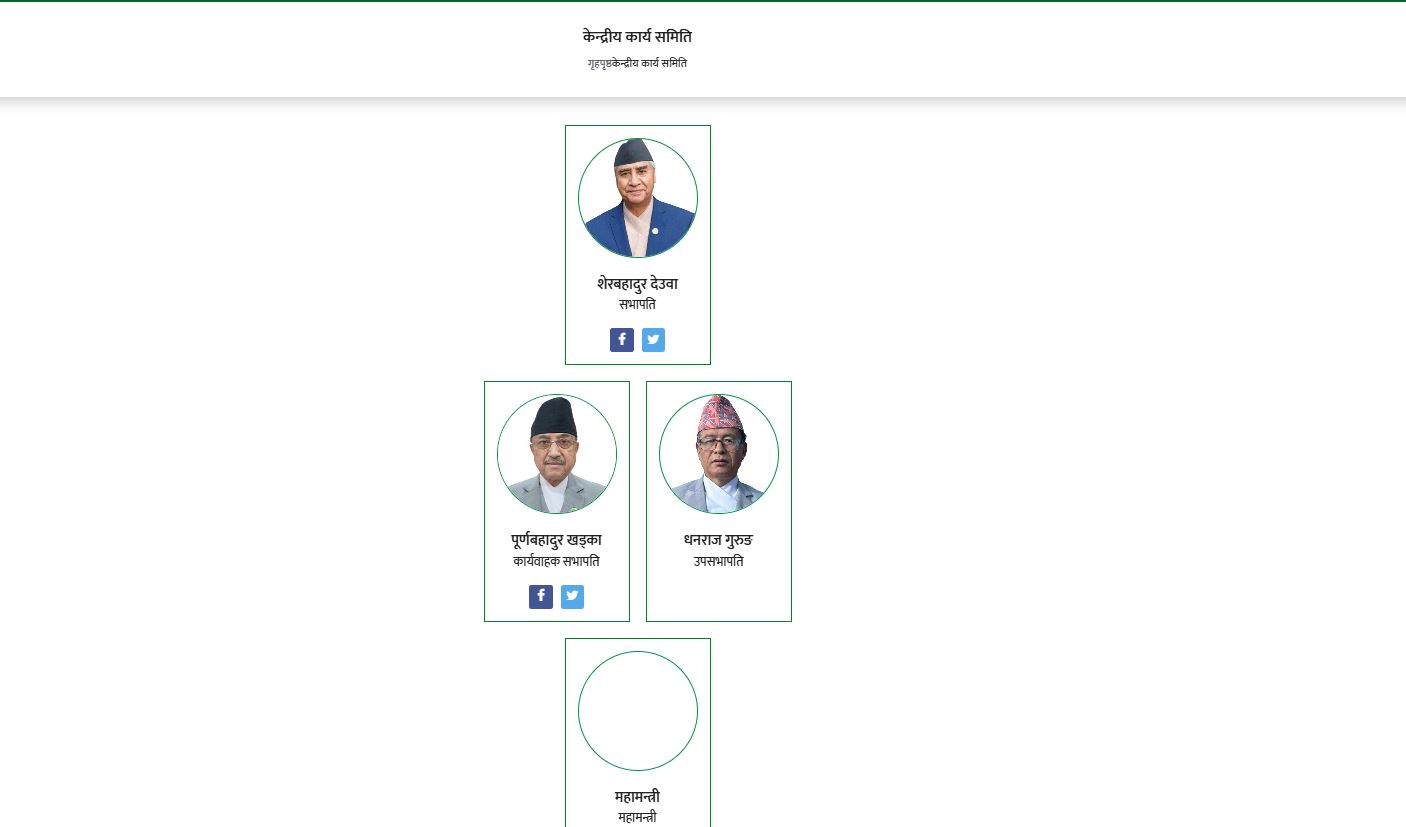
Task: Click the गृहपृष्ठ breadcrumb link
Action: click(598, 63)
